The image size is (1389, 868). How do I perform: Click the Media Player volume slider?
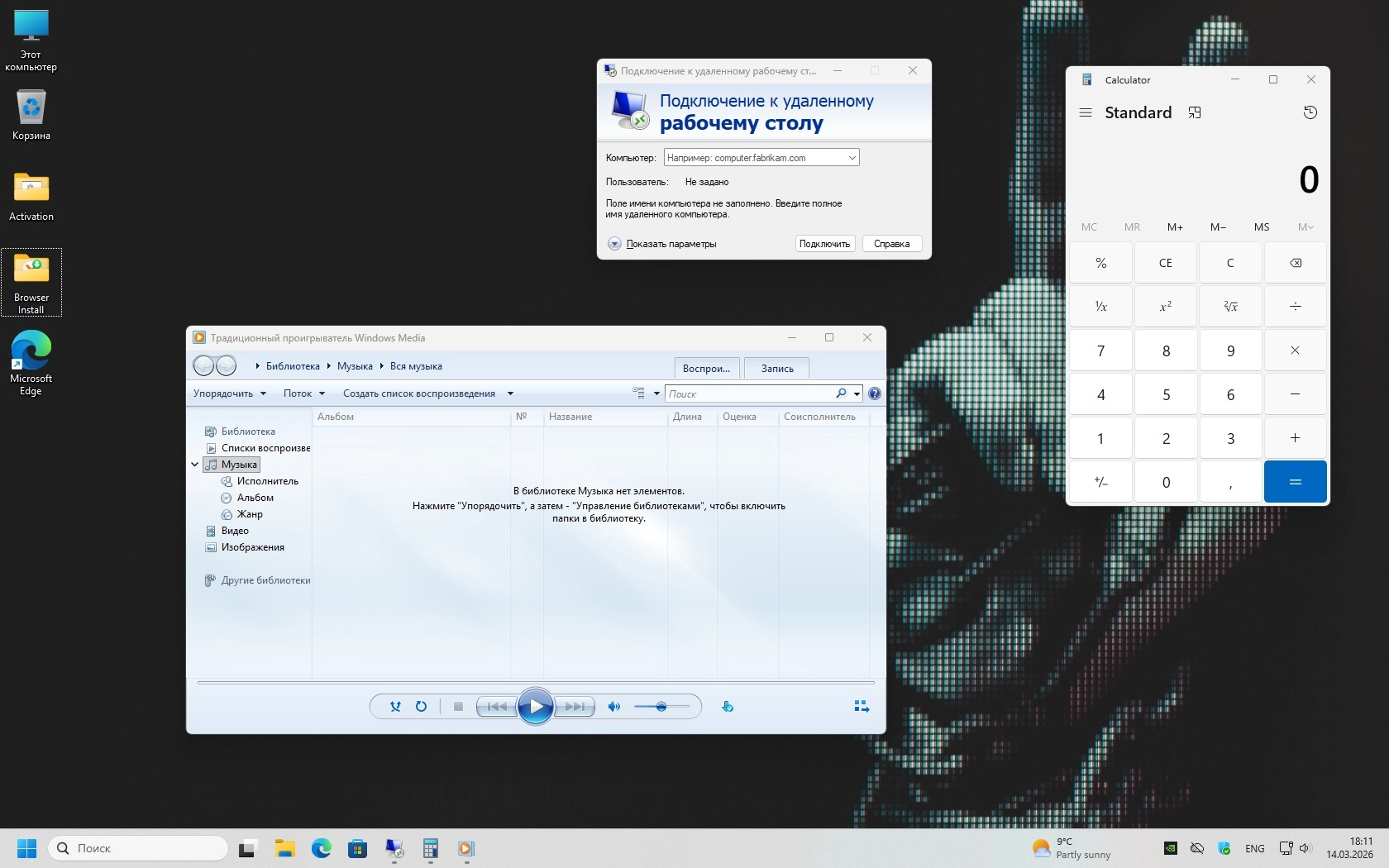pyautogui.click(x=661, y=707)
